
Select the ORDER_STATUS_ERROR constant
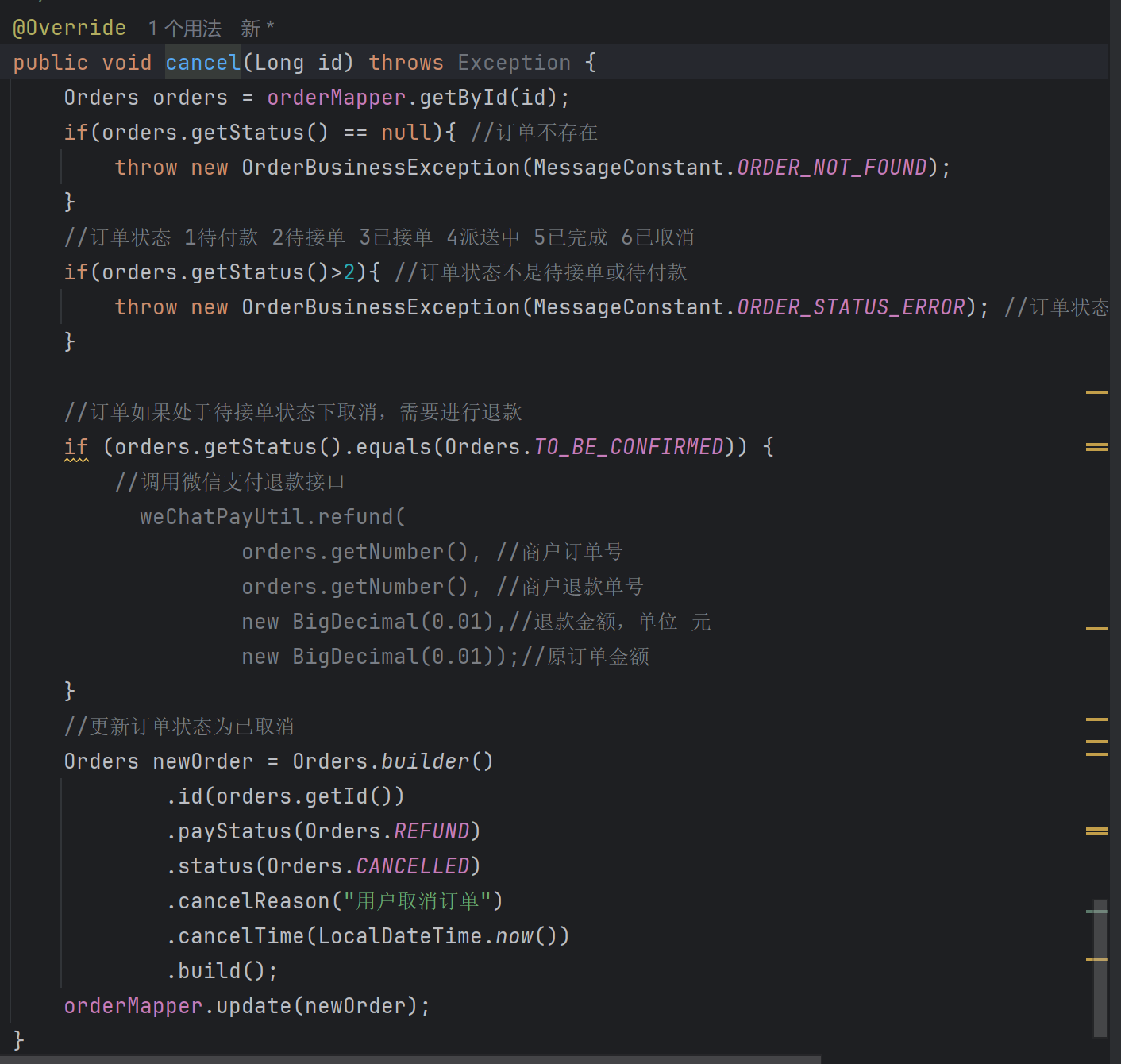tap(851, 307)
